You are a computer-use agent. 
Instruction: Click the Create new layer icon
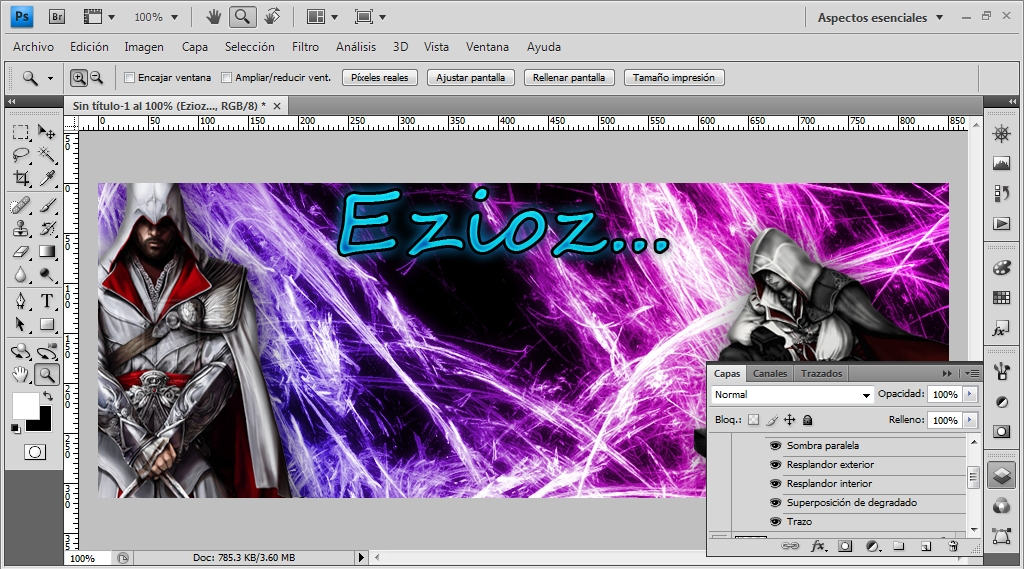(926, 546)
